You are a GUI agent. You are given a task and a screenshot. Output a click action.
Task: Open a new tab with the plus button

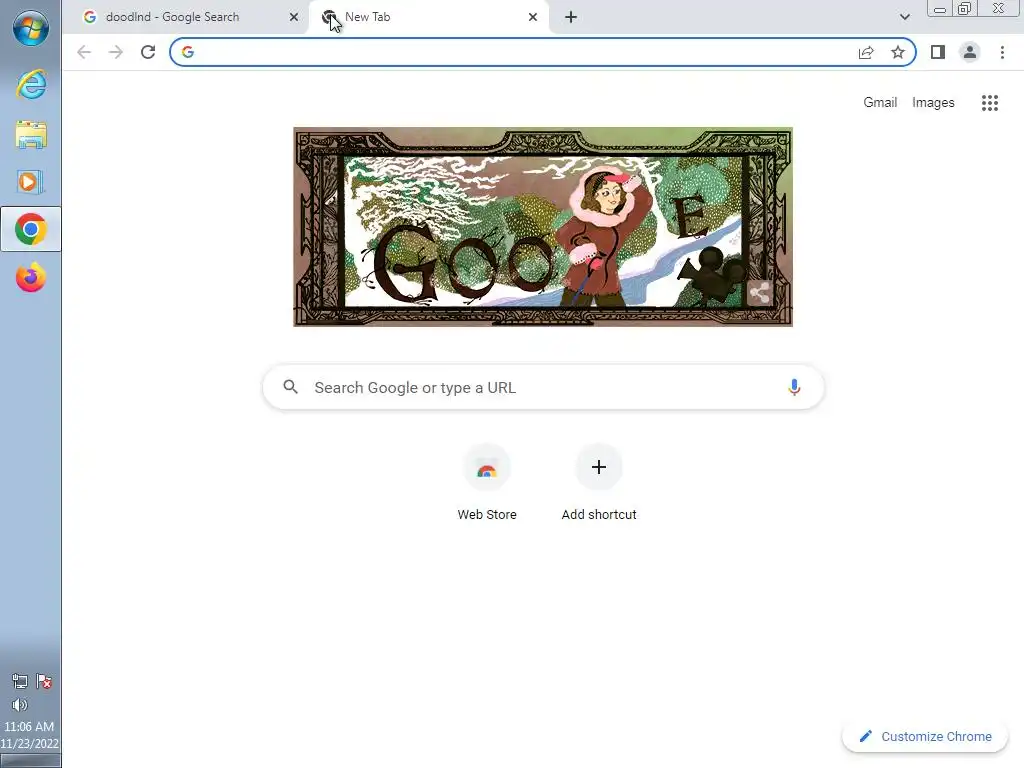pyautogui.click(x=571, y=17)
